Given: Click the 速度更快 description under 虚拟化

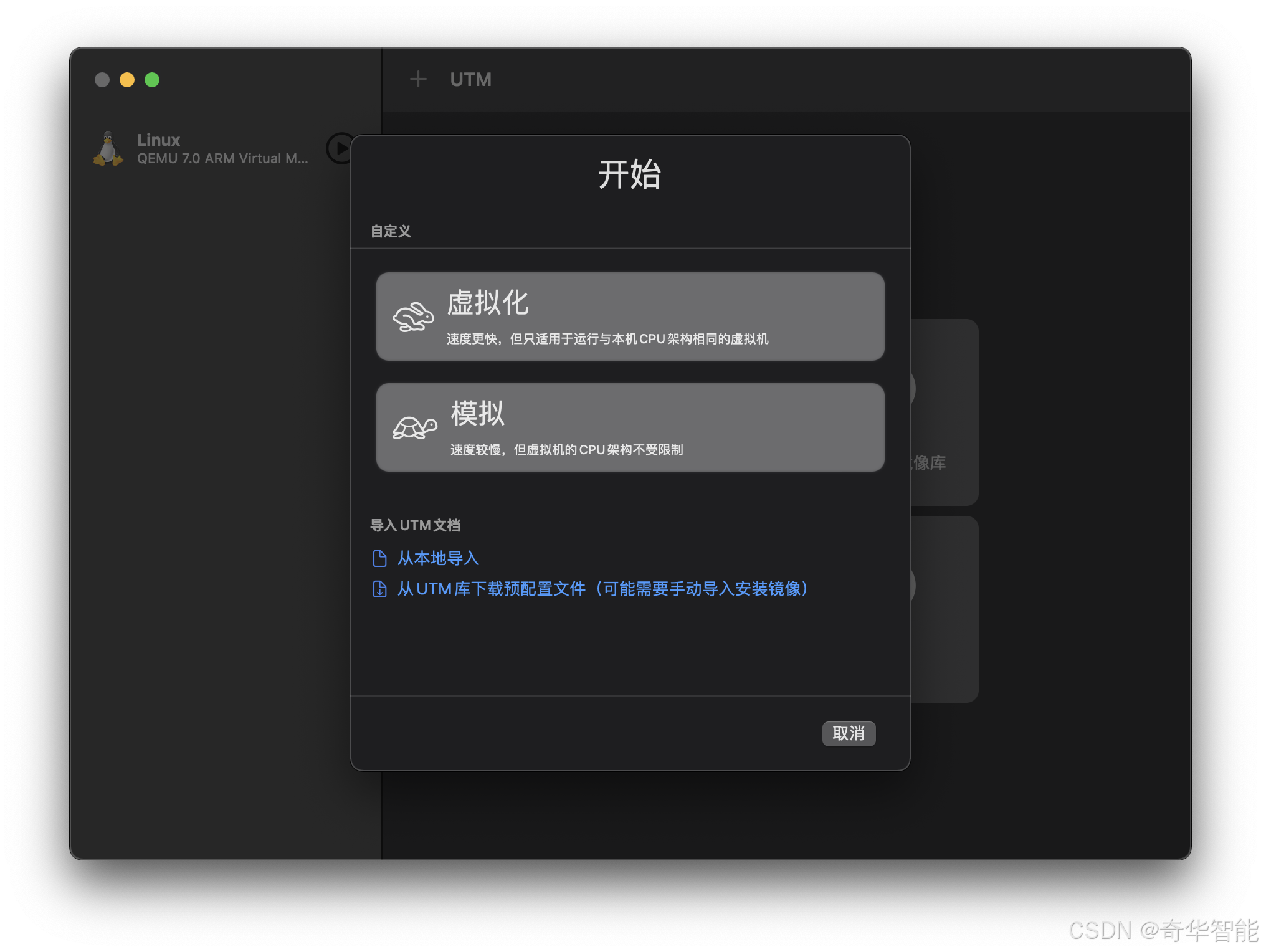Looking at the screenshot, I should [607, 339].
